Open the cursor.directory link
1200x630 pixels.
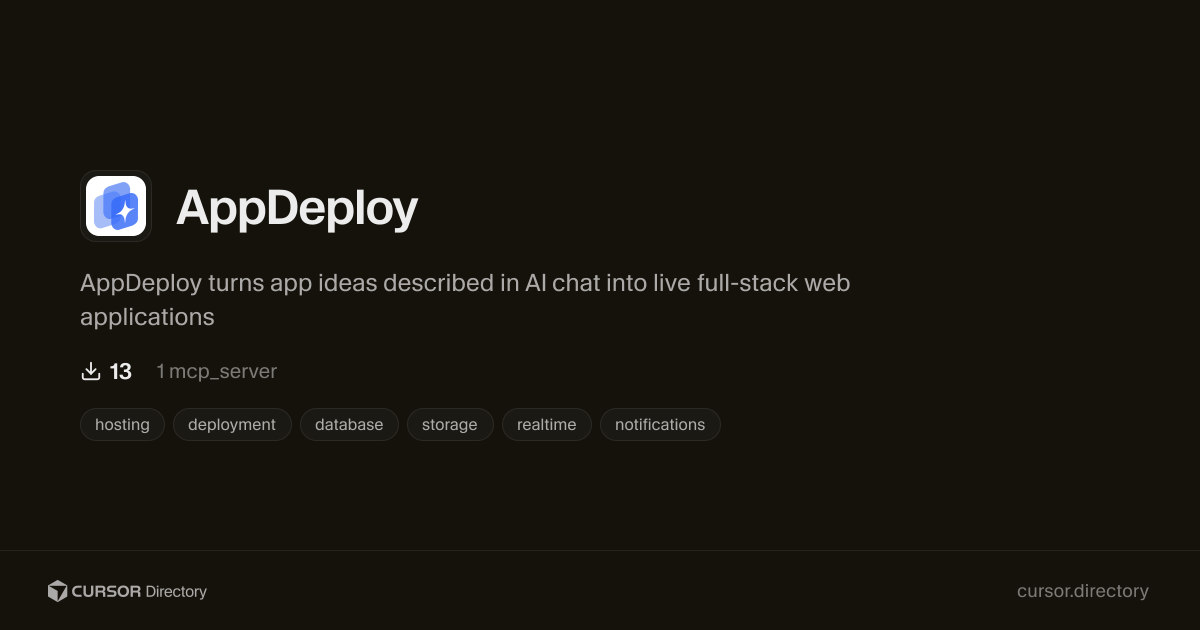[x=1083, y=591]
